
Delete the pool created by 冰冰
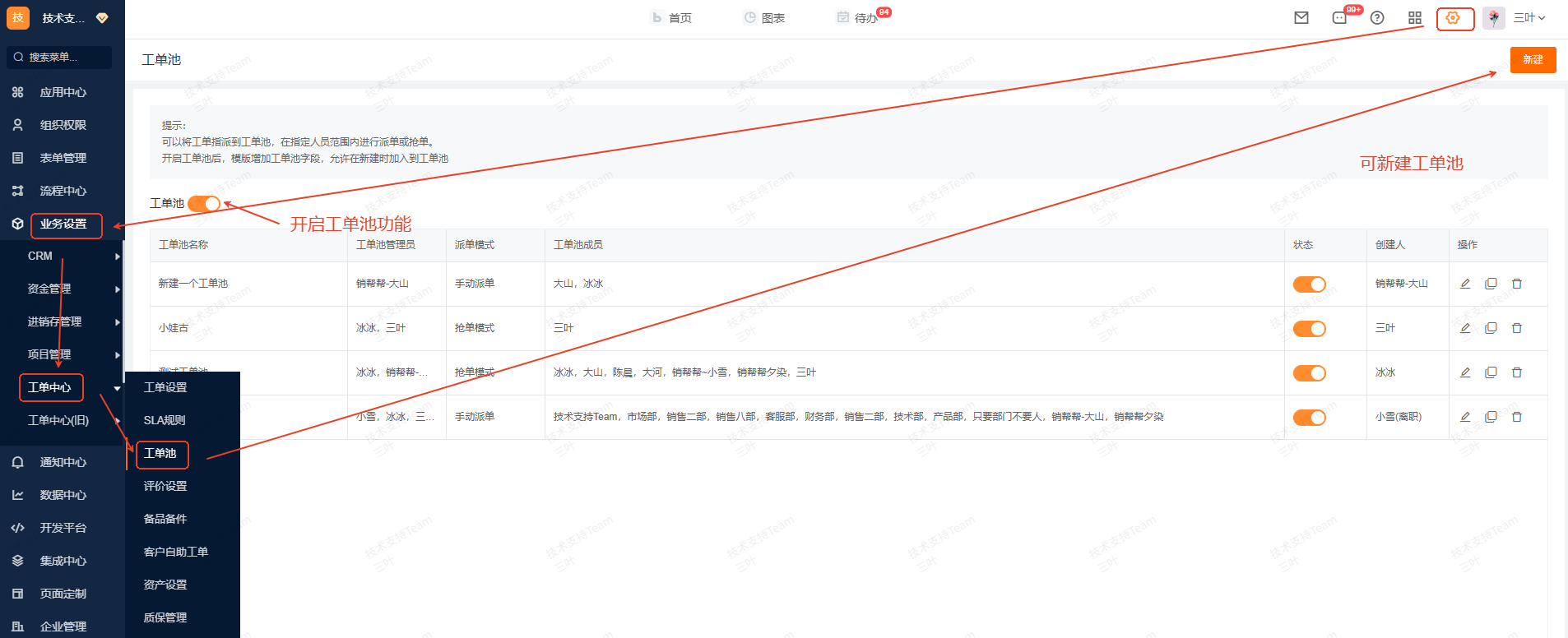(x=1517, y=372)
